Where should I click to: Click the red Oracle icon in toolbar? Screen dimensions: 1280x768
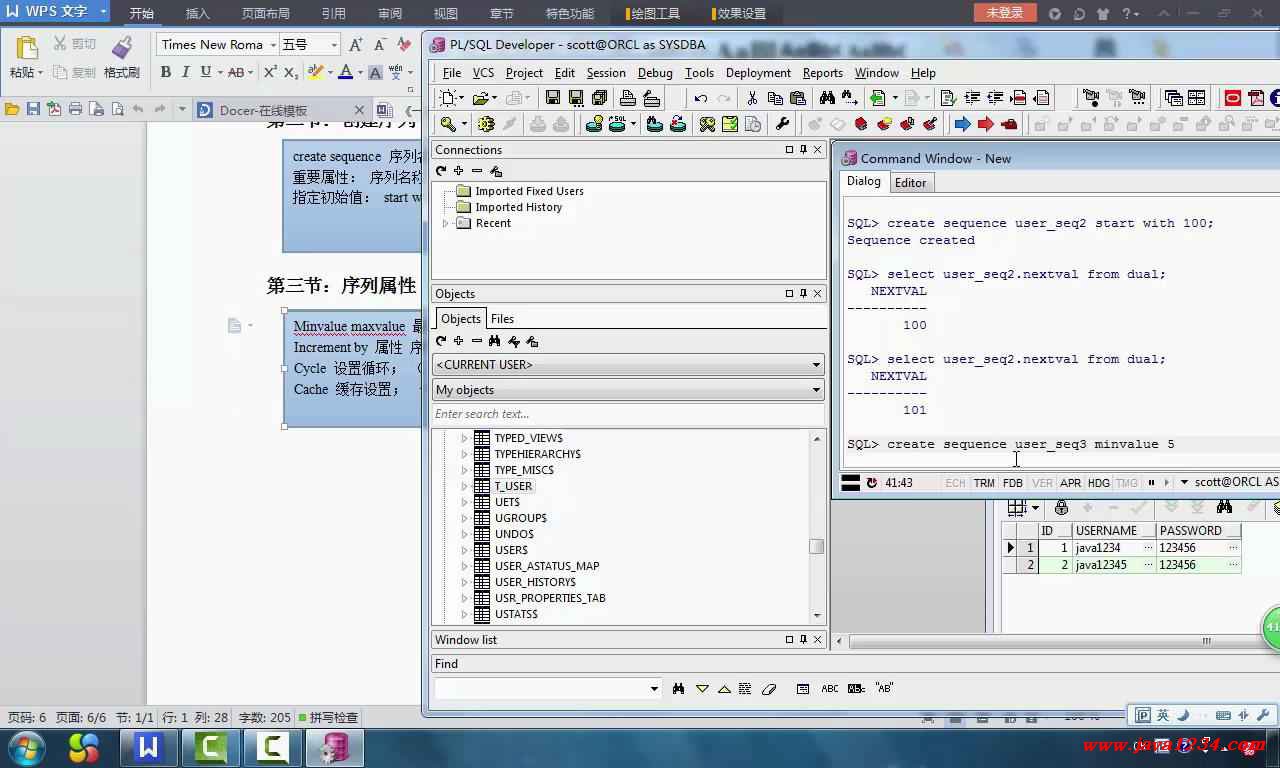[x=1232, y=98]
